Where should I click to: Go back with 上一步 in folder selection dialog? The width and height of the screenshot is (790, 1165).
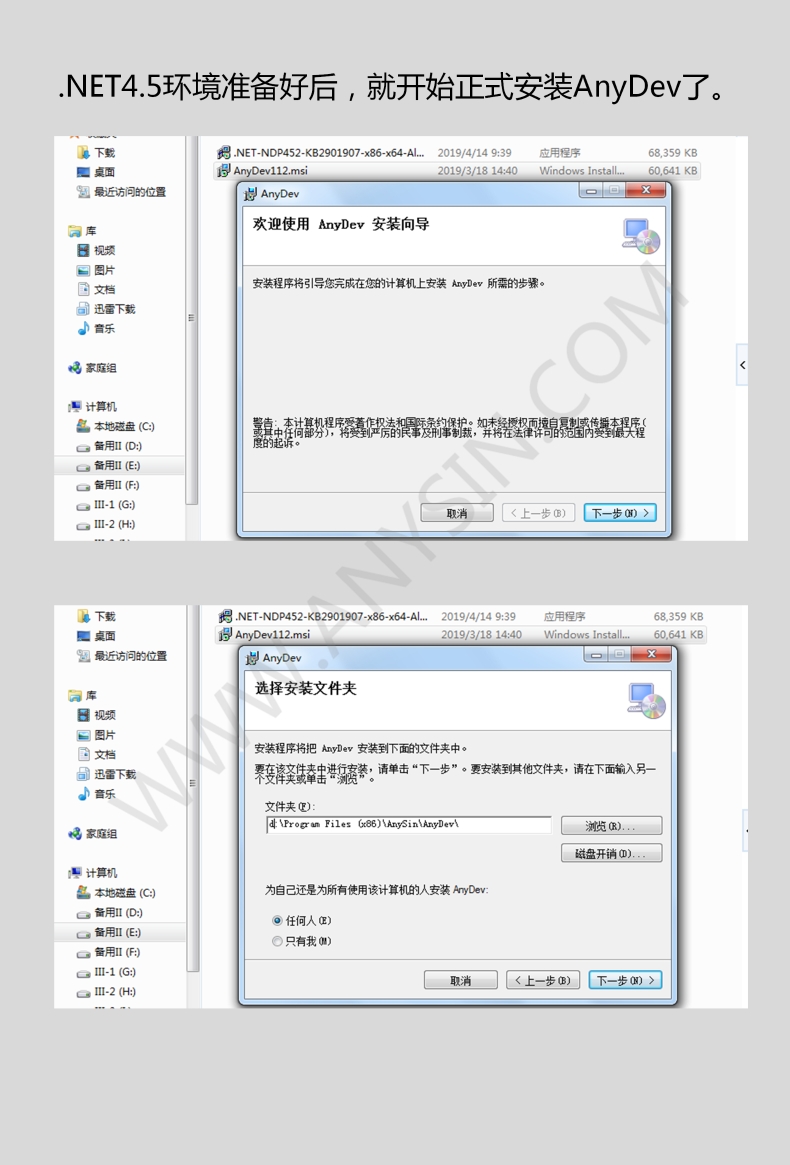[543, 980]
